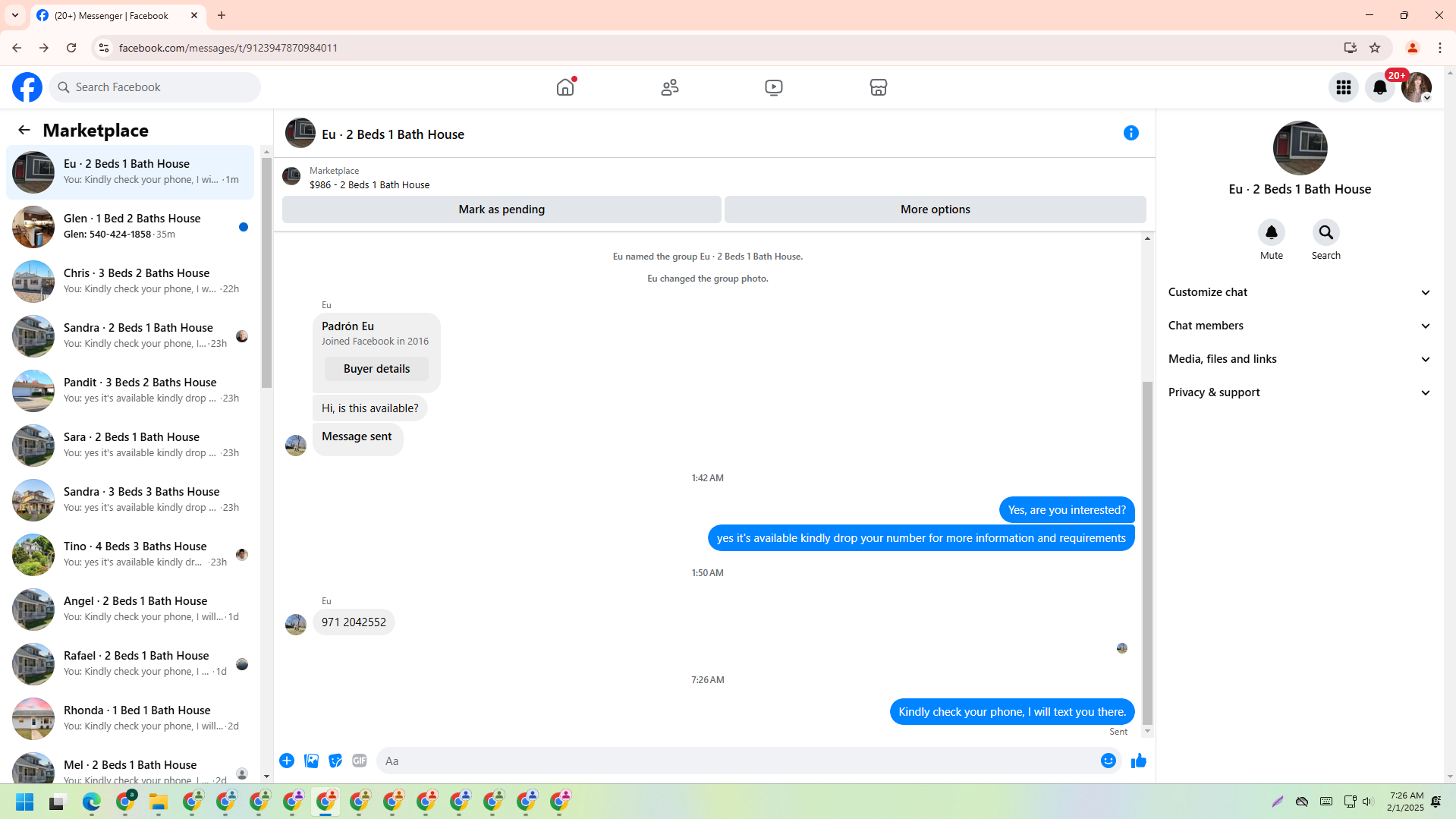The width and height of the screenshot is (1456, 819).
Task: Open Rafael · 2 Beds 1 Bath House chat
Action: coord(130,664)
